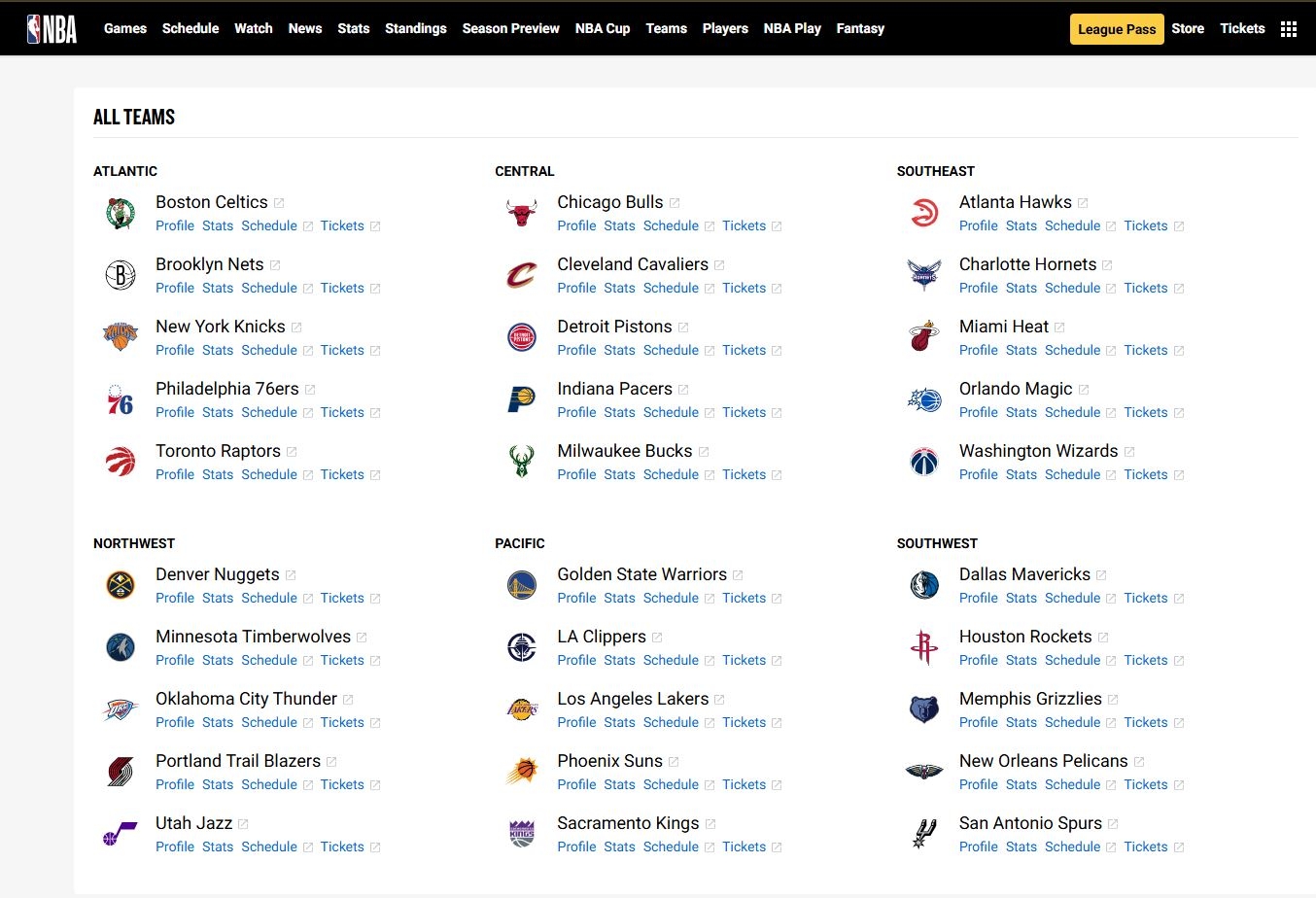Click the Boston Celtics team logo
Image resolution: width=1316 pixels, height=898 pixels.
[121, 213]
